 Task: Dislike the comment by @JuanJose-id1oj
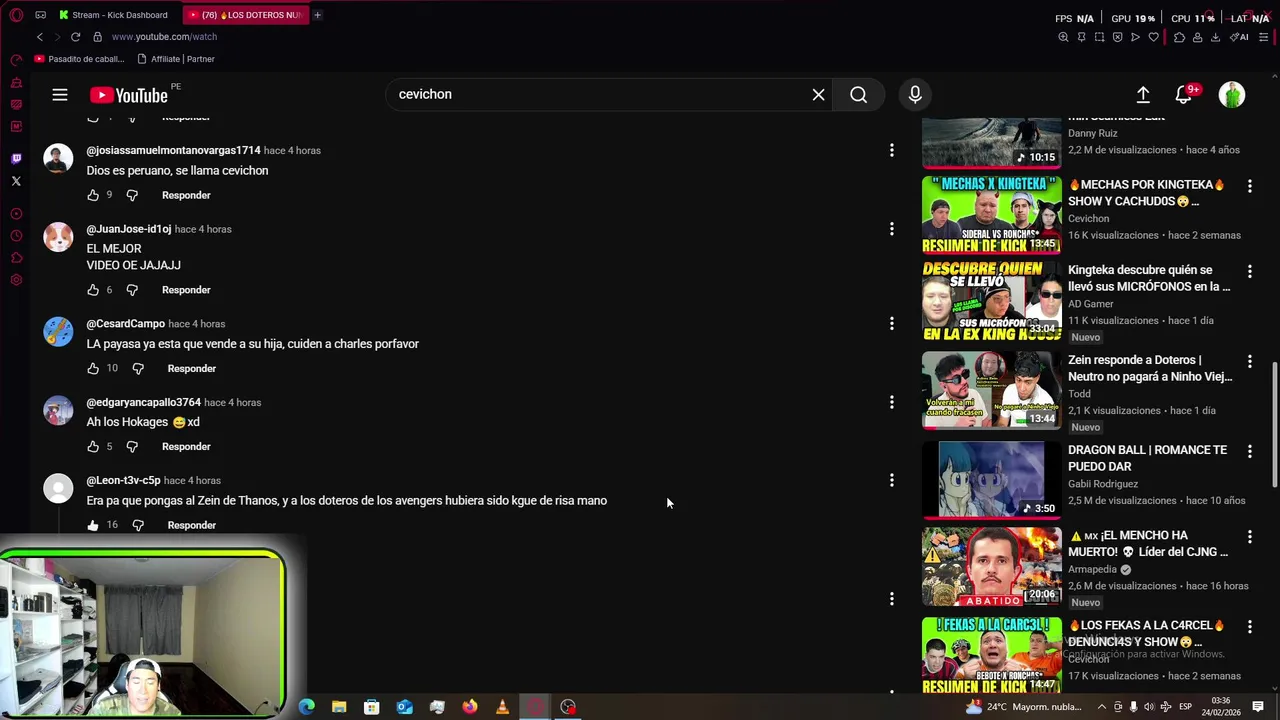(132, 290)
